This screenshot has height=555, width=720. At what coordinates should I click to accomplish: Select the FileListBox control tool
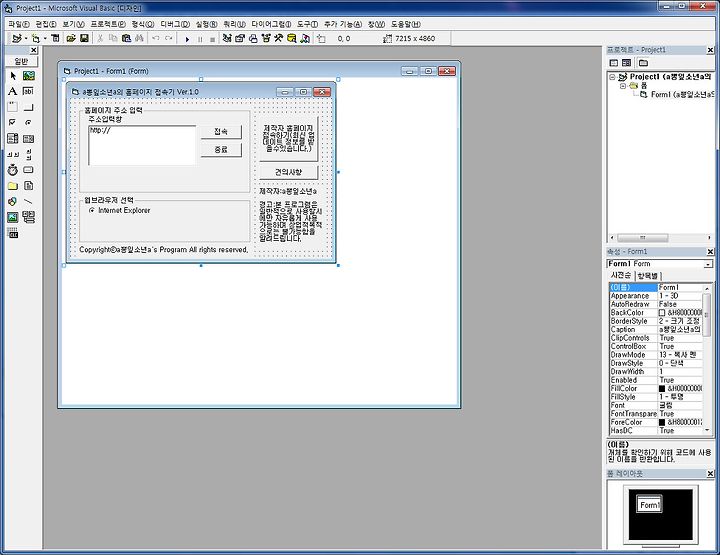pyautogui.click(x=28, y=185)
